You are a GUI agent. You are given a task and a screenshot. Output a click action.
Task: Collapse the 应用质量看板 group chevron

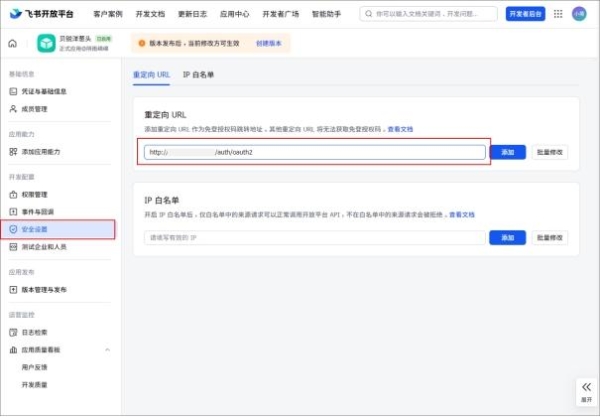point(108,350)
